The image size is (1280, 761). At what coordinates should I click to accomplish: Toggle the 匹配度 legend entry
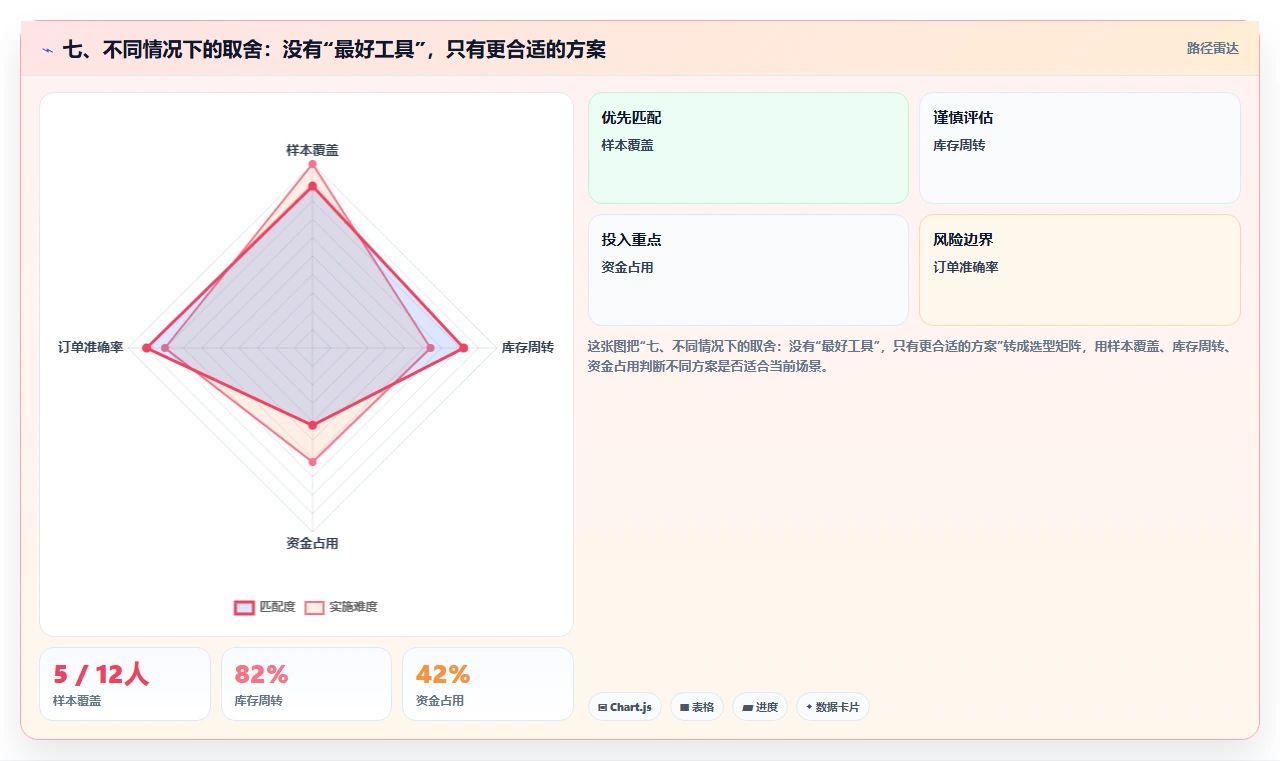(x=265, y=607)
